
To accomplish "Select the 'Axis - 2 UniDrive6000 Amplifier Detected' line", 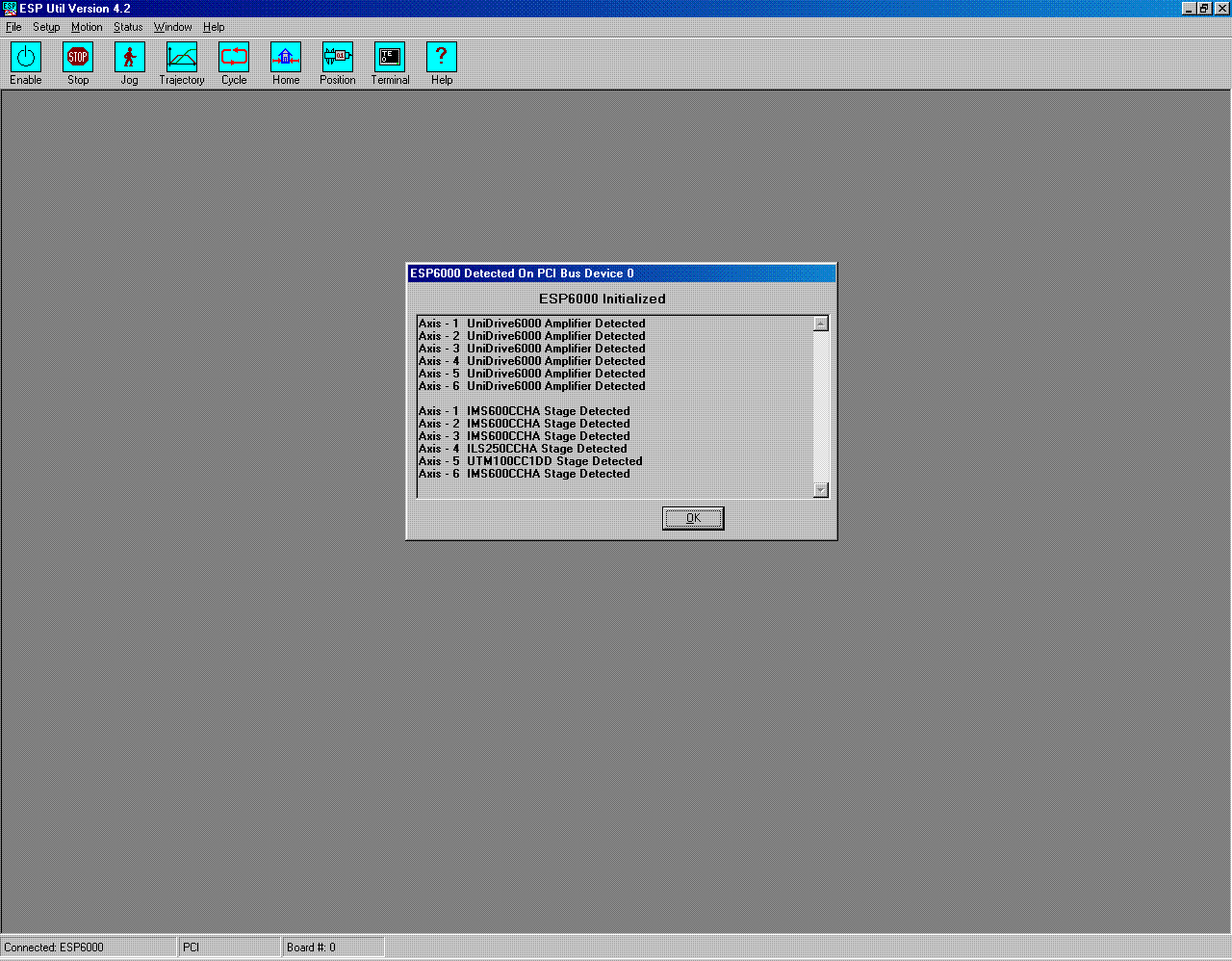I will (532, 336).
